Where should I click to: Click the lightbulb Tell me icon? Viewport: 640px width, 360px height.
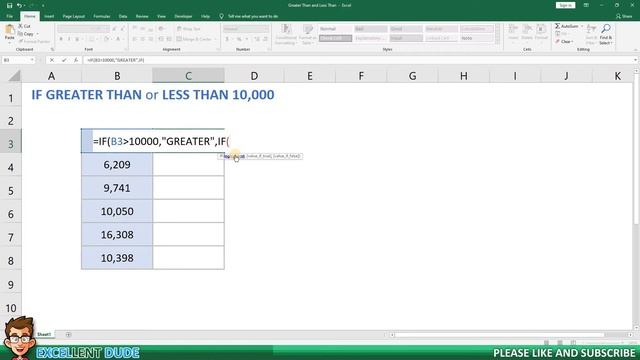click(221, 16)
